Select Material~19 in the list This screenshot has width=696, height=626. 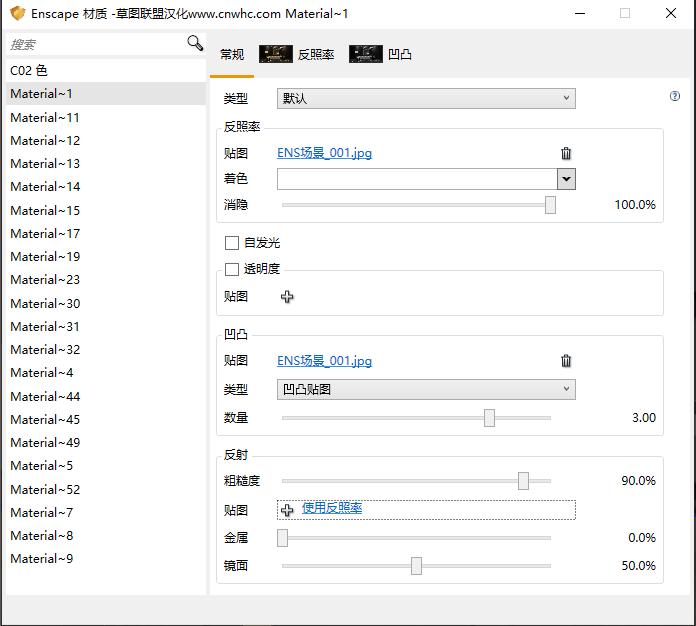pos(106,257)
